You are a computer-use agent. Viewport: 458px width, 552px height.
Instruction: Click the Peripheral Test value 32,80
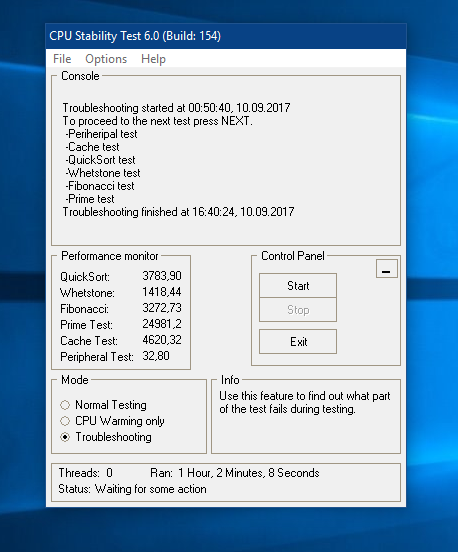click(x=156, y=356)
